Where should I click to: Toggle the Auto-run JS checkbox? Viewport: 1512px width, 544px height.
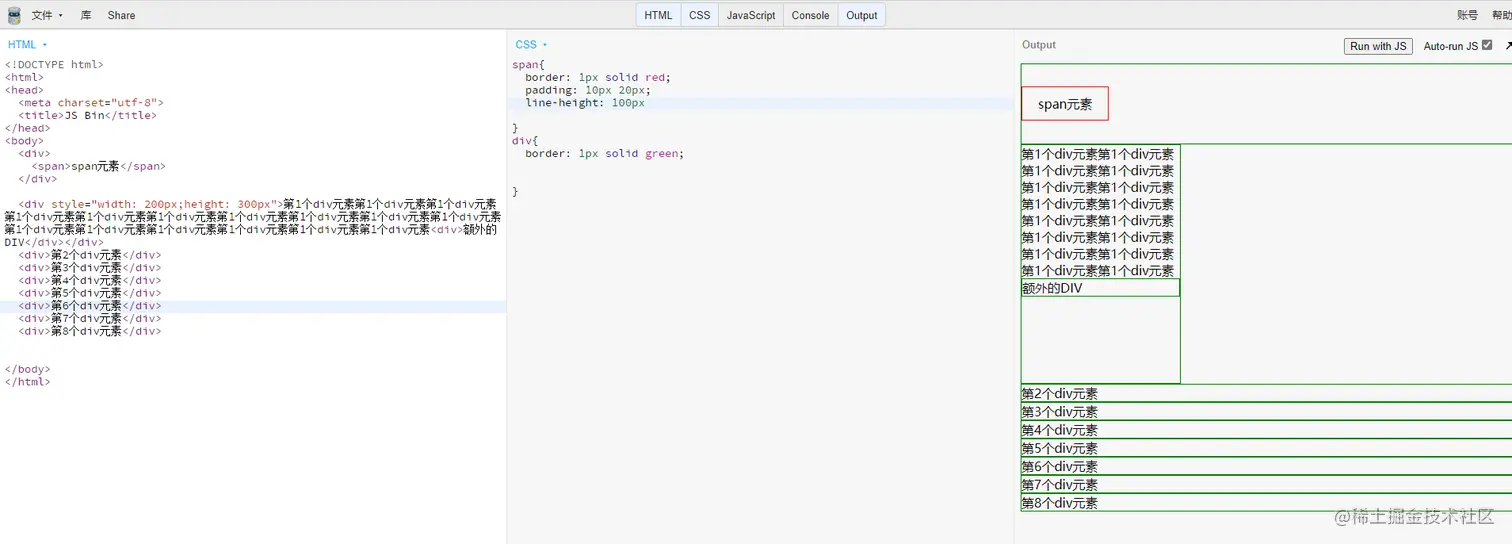[1487, 45]
